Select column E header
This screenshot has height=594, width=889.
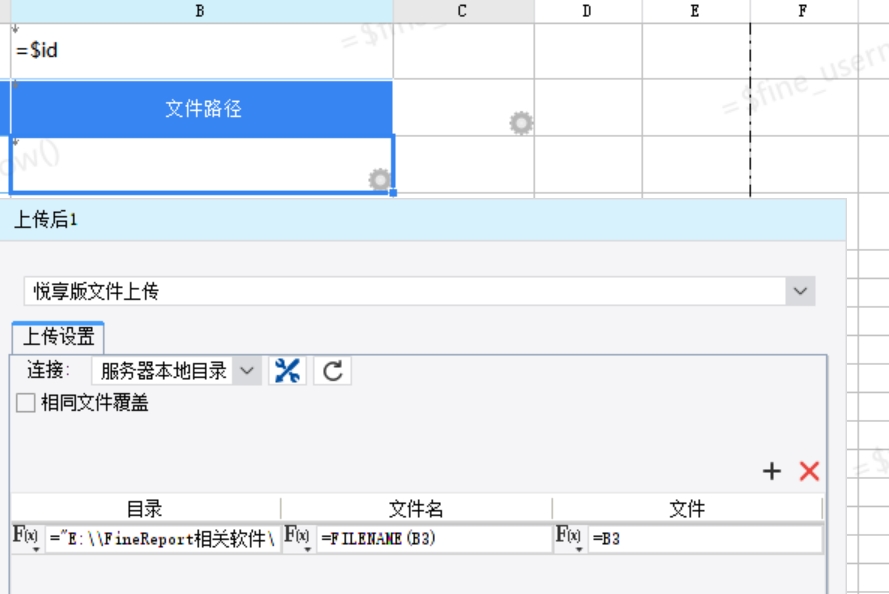pyautogui.click(x=695, y=11)
